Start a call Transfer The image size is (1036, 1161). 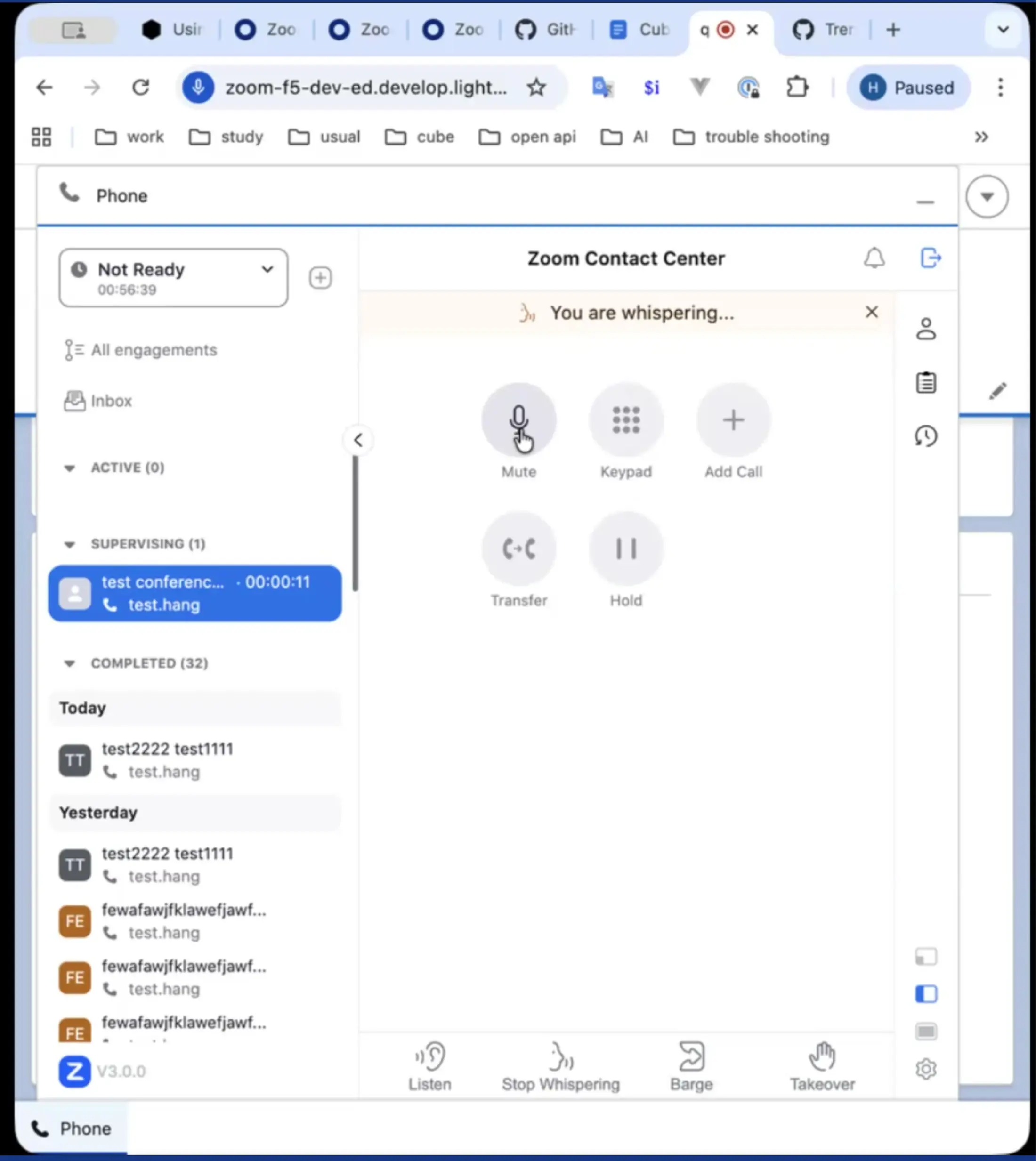(518, 548)
